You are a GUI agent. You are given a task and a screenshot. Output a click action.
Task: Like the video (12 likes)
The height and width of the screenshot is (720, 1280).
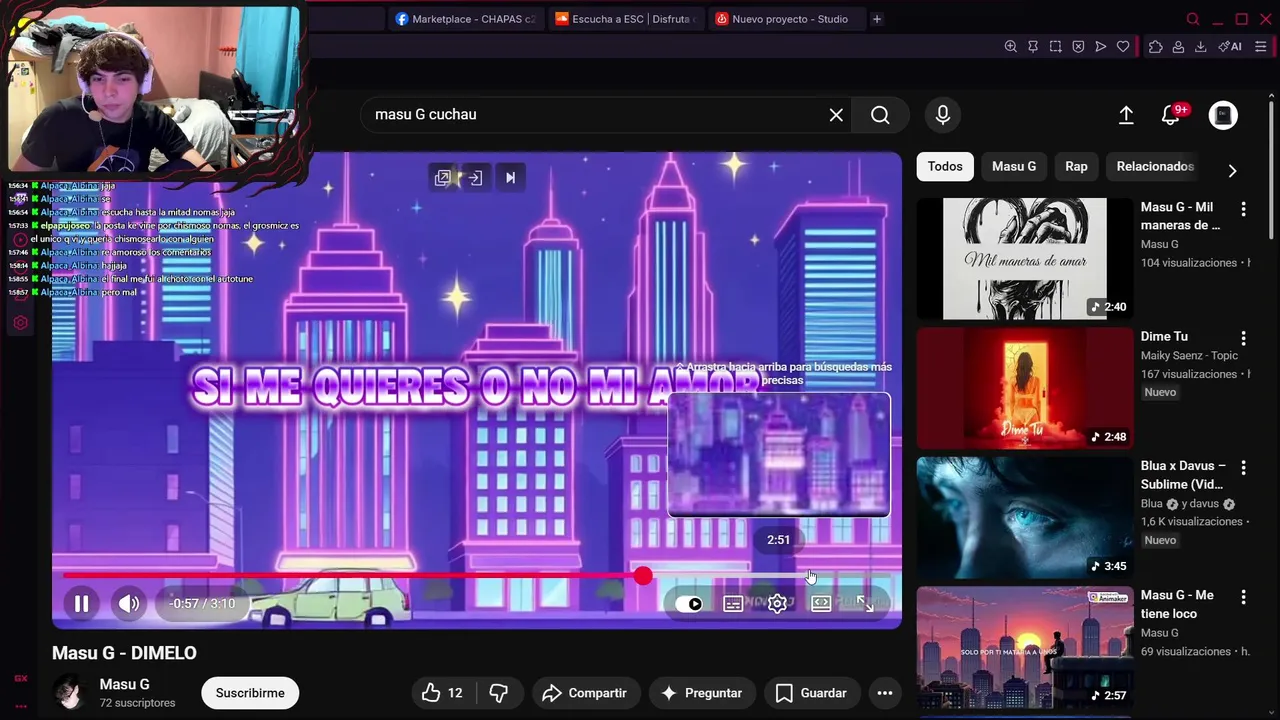tap(442, 693)
